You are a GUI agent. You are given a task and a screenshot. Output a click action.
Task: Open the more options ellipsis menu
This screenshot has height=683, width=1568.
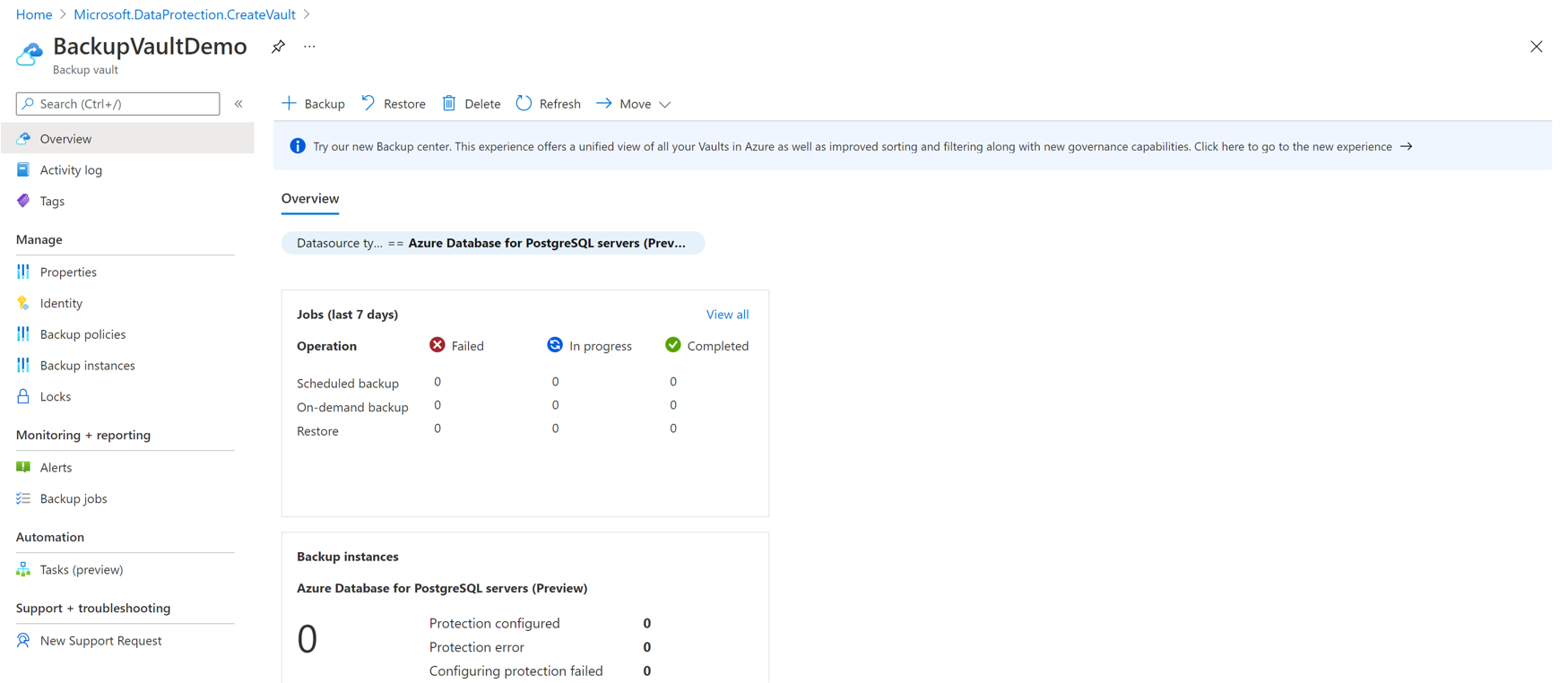(309, 47)
